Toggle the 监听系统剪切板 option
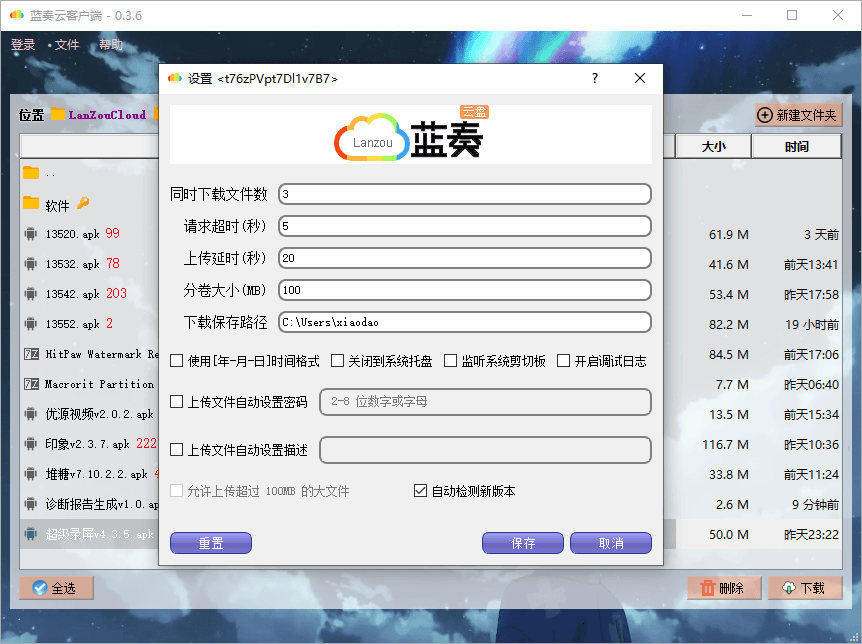Screen dimensions: 862x644 [450, 361]
